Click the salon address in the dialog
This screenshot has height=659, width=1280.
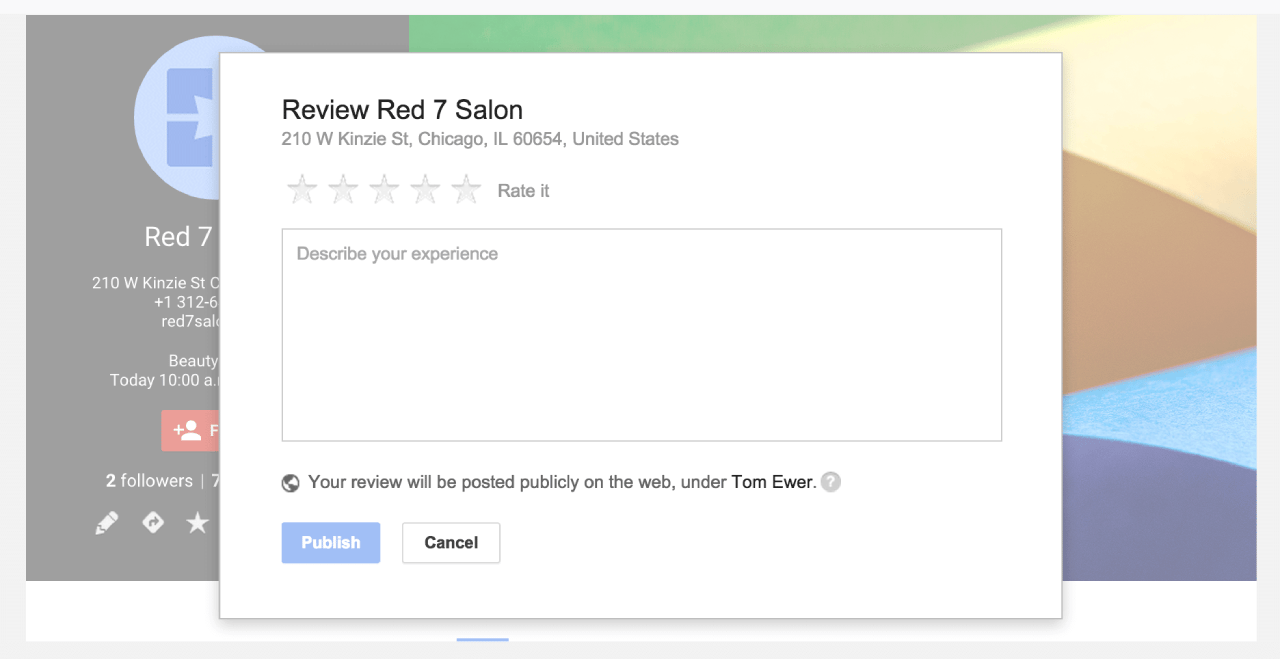(x=480, y=139)
